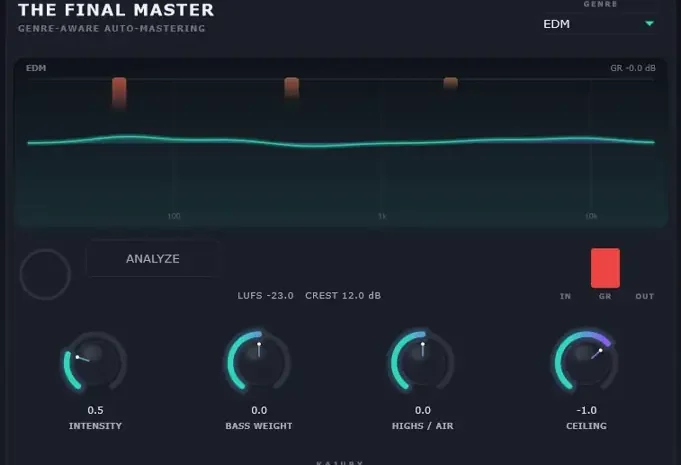Click the Ceiling knob

(586, 363)
